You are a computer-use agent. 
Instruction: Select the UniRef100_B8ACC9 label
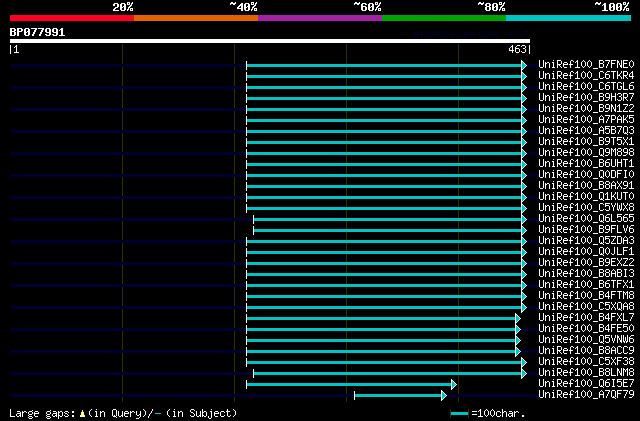coord(586,351)
